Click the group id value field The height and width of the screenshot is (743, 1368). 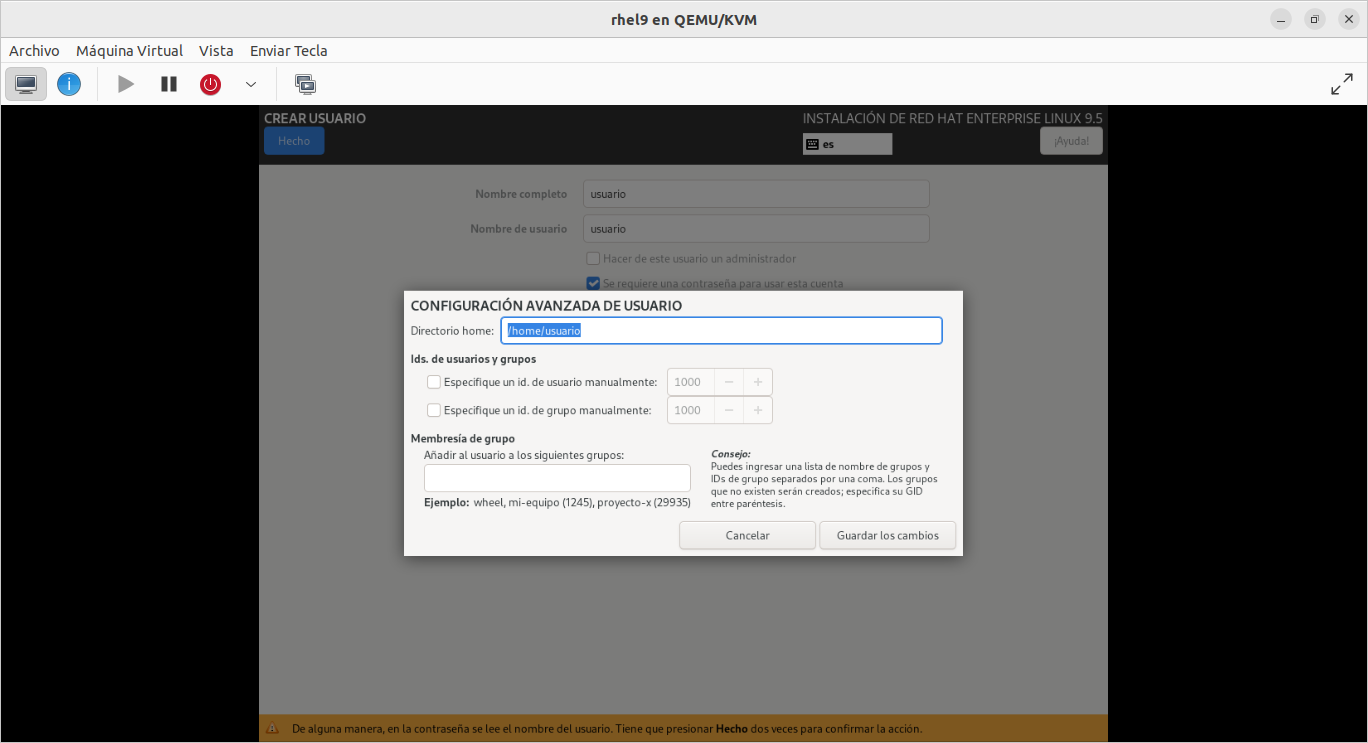691,410
